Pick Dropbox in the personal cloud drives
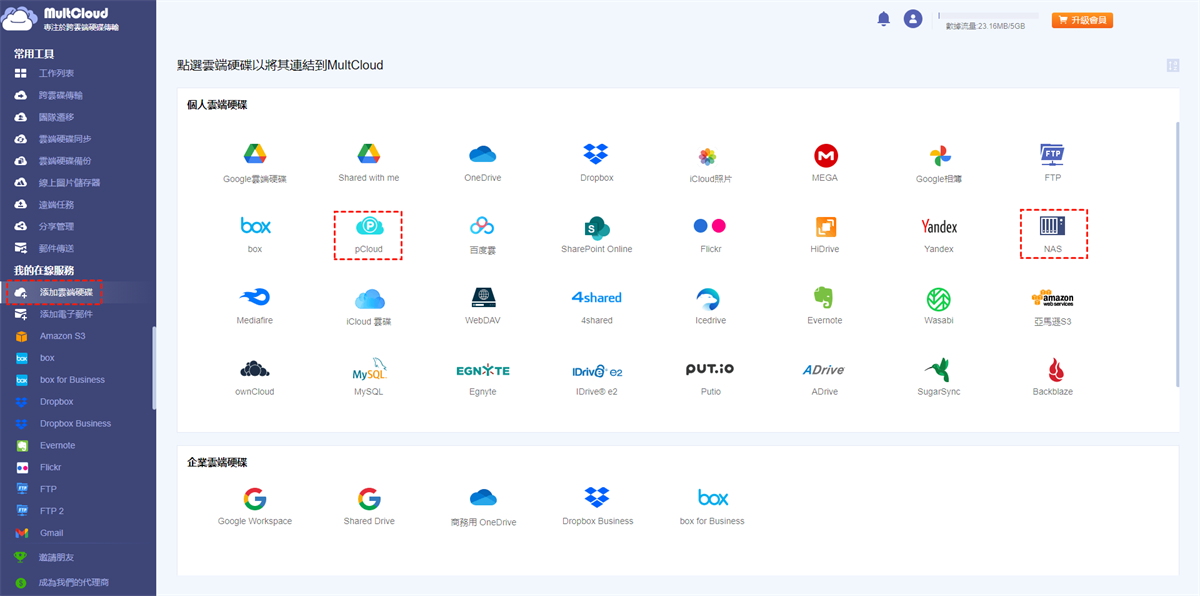 [x=596, y=154]
